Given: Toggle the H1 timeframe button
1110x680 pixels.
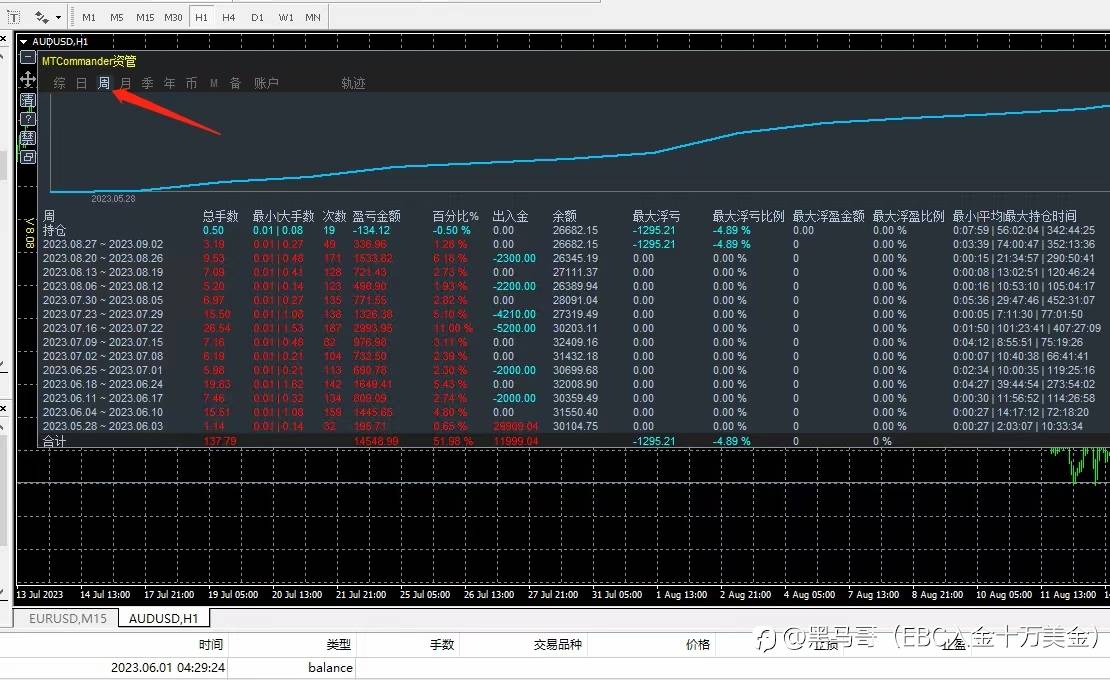Looking at the screenshot, I should pyautogui.click(x=202, y=17).
